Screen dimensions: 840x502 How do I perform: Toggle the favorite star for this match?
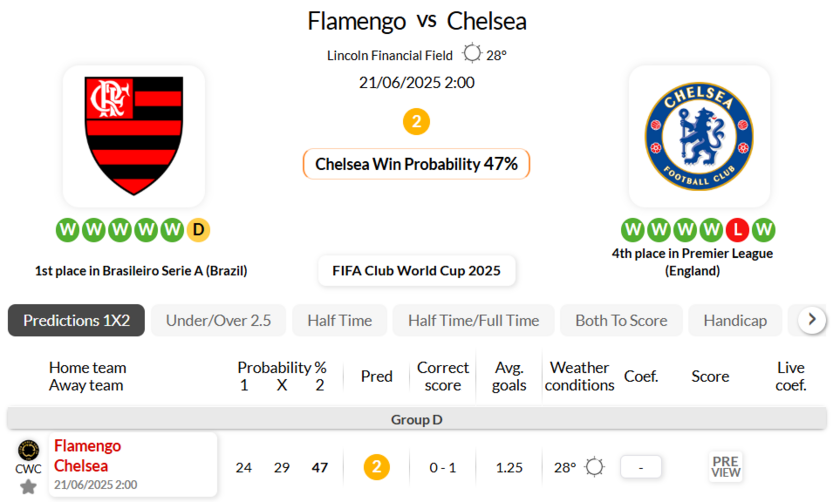click(28, 486)
